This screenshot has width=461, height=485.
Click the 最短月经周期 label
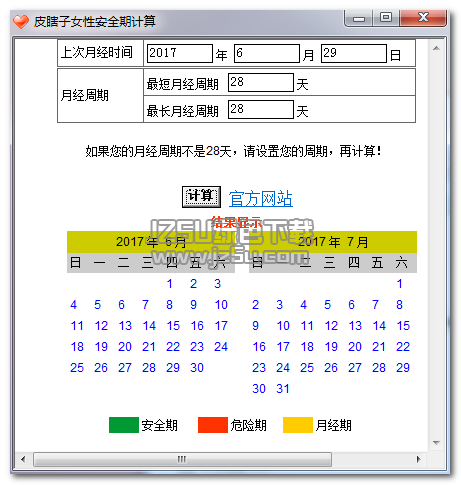183,84
